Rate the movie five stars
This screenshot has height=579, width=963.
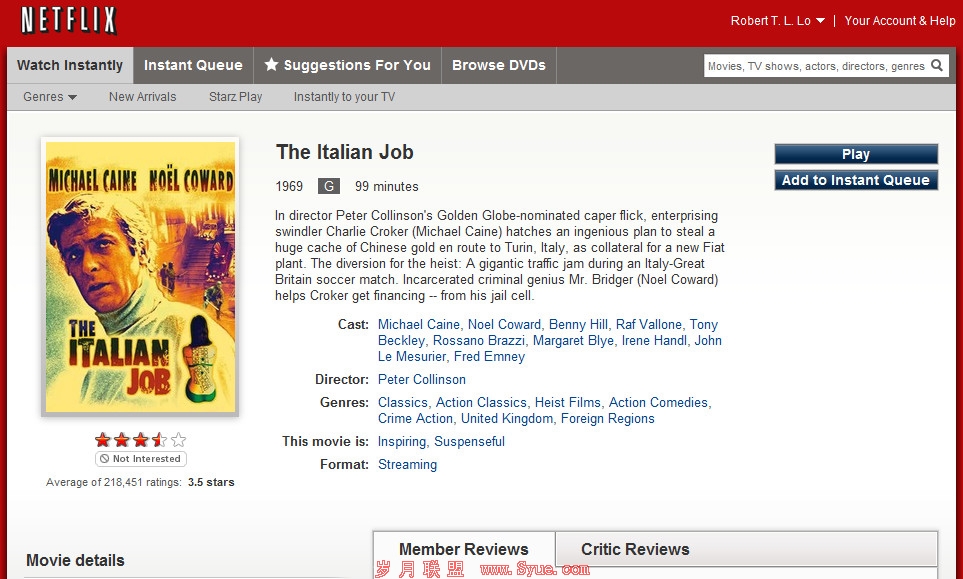(x=179, y=440)
